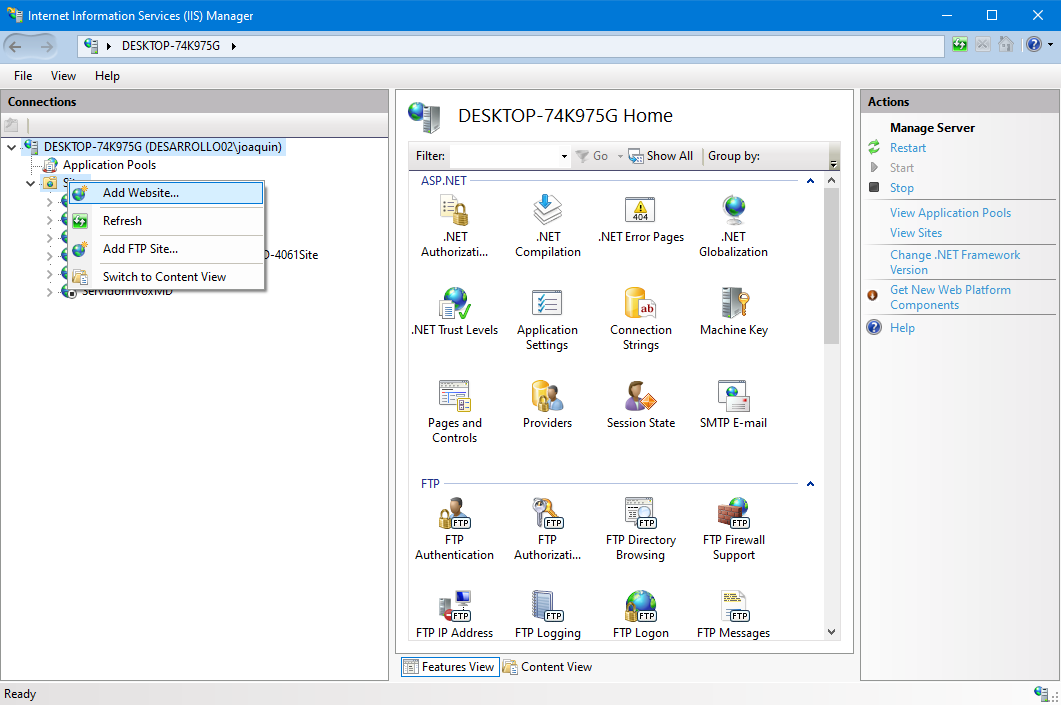1061x705 pixels.
Task: Click the refresh page toolbar icon
Action: pyautogui.click(x=960, y=45)
